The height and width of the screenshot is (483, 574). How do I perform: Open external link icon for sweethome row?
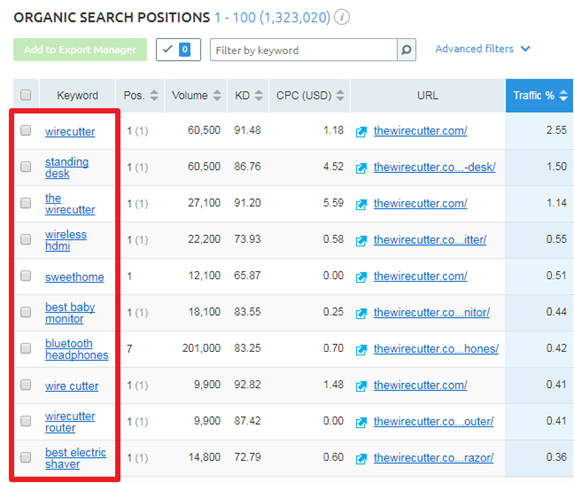(361, 277)
